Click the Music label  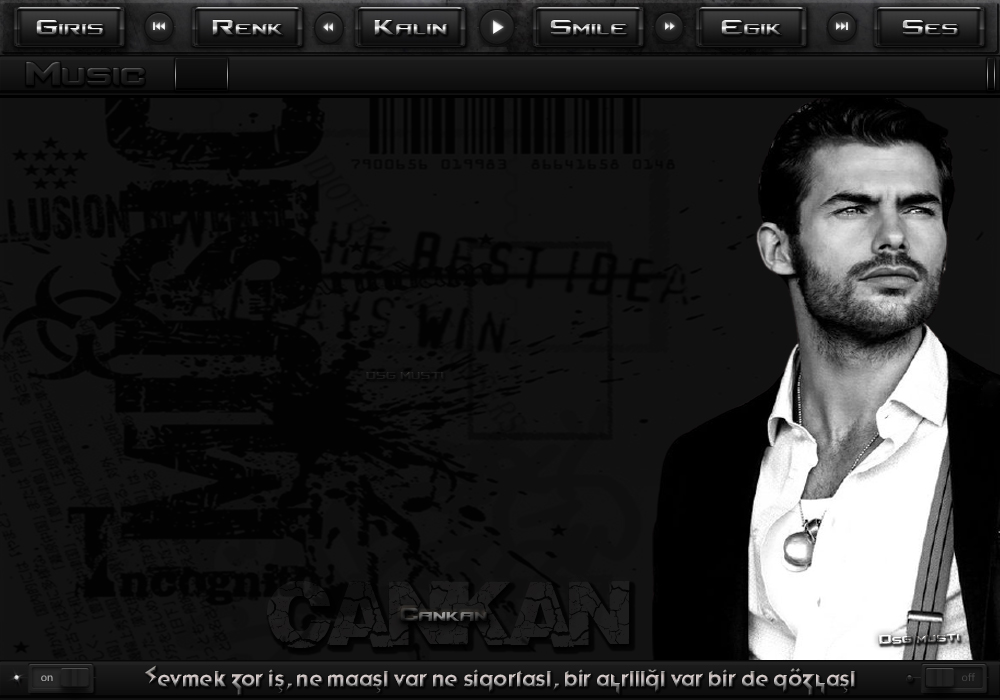[x=85, y=74]
